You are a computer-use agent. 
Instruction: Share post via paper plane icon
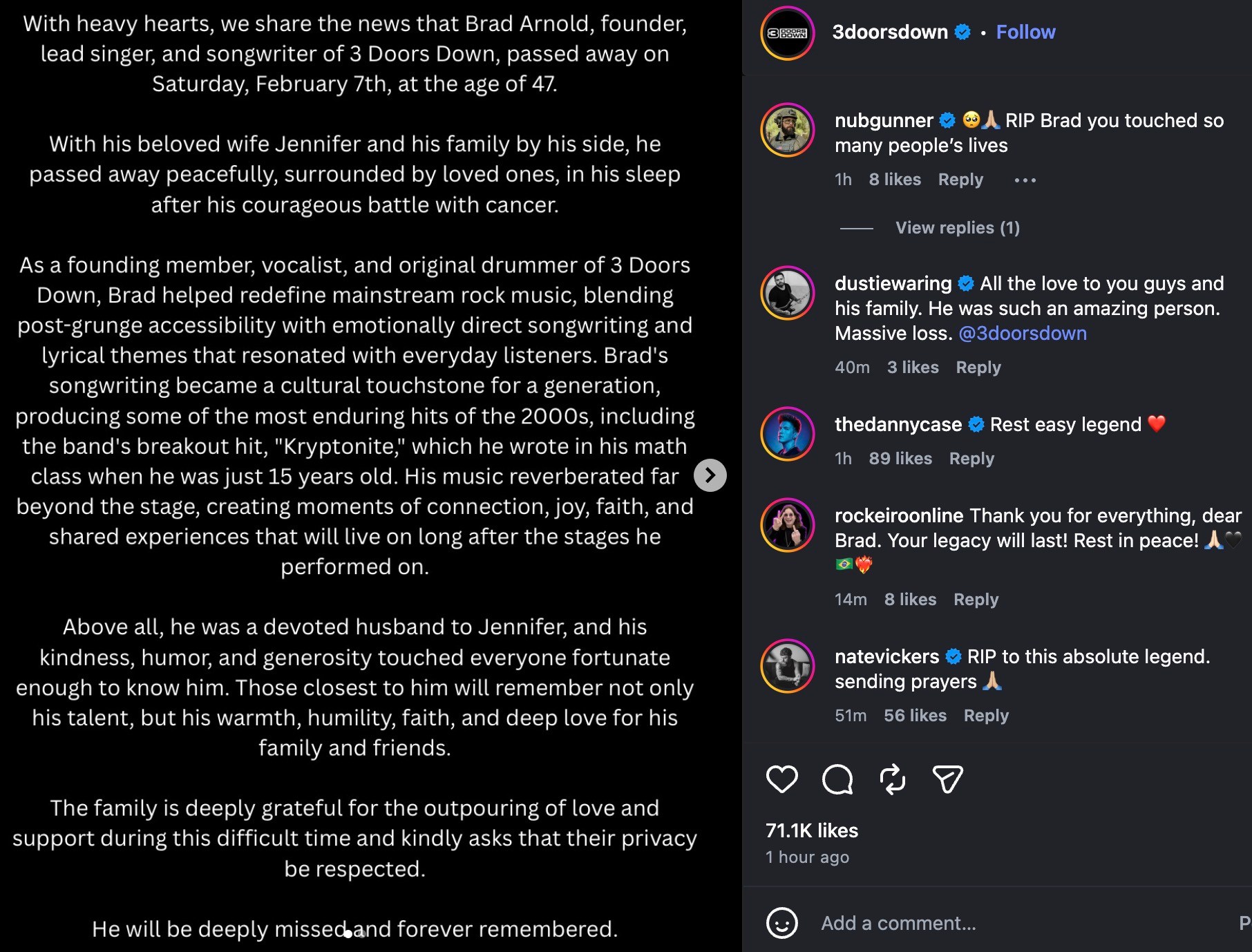coord(948,779)
